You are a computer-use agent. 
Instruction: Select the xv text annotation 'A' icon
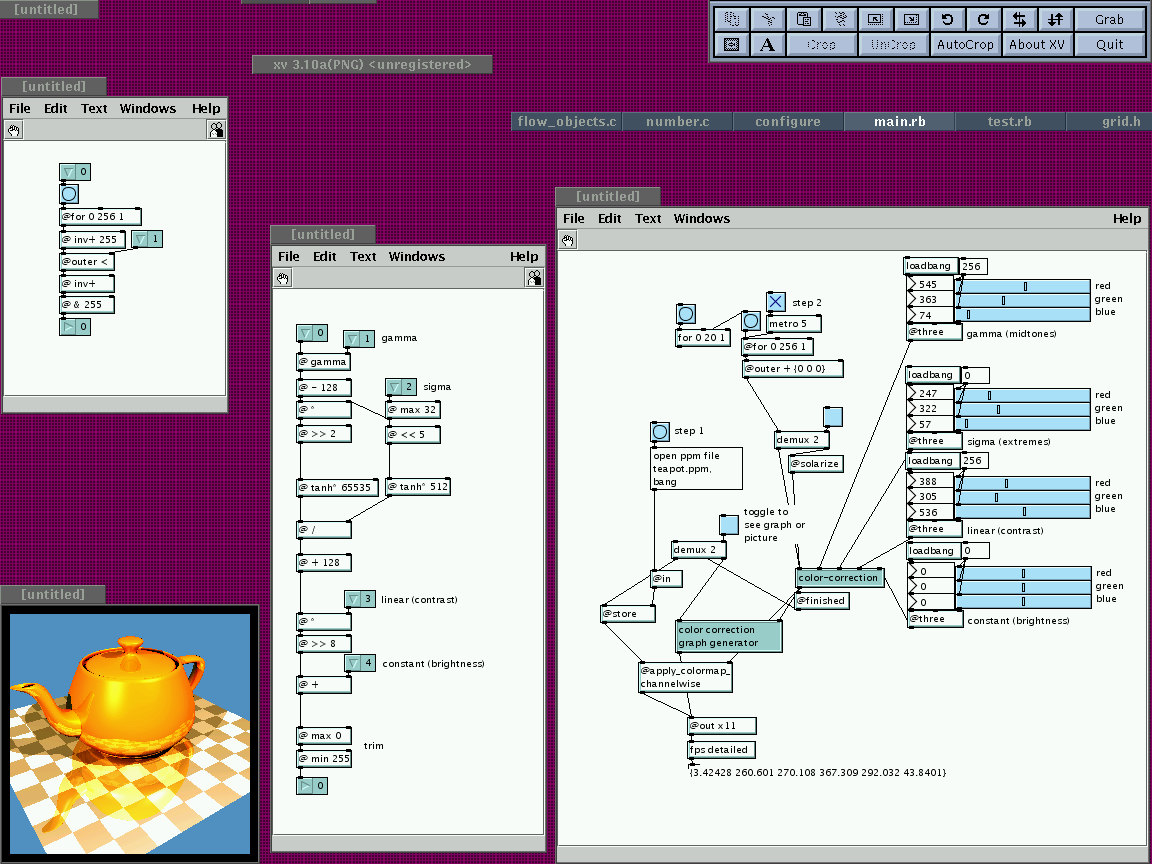click(768, 44)
